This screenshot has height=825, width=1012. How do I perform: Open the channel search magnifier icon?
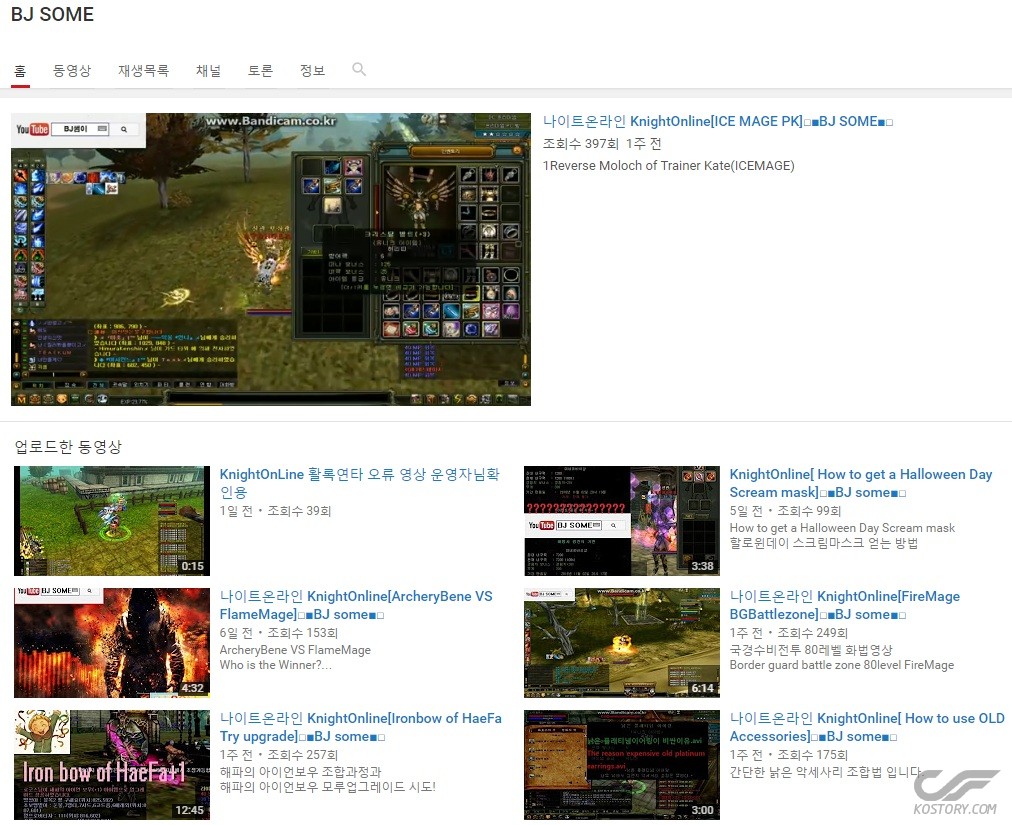point(359,69)
